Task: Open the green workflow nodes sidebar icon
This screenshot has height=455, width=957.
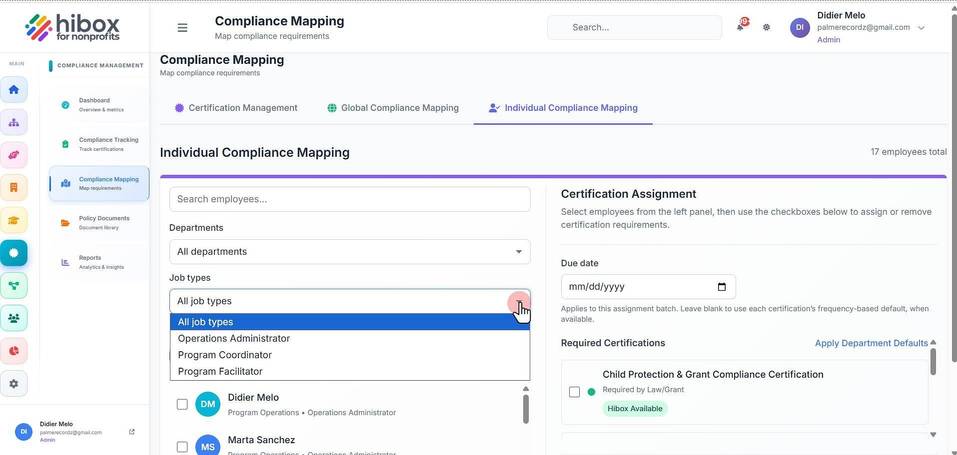Action: pyautogui.click(x=13, y=285)
